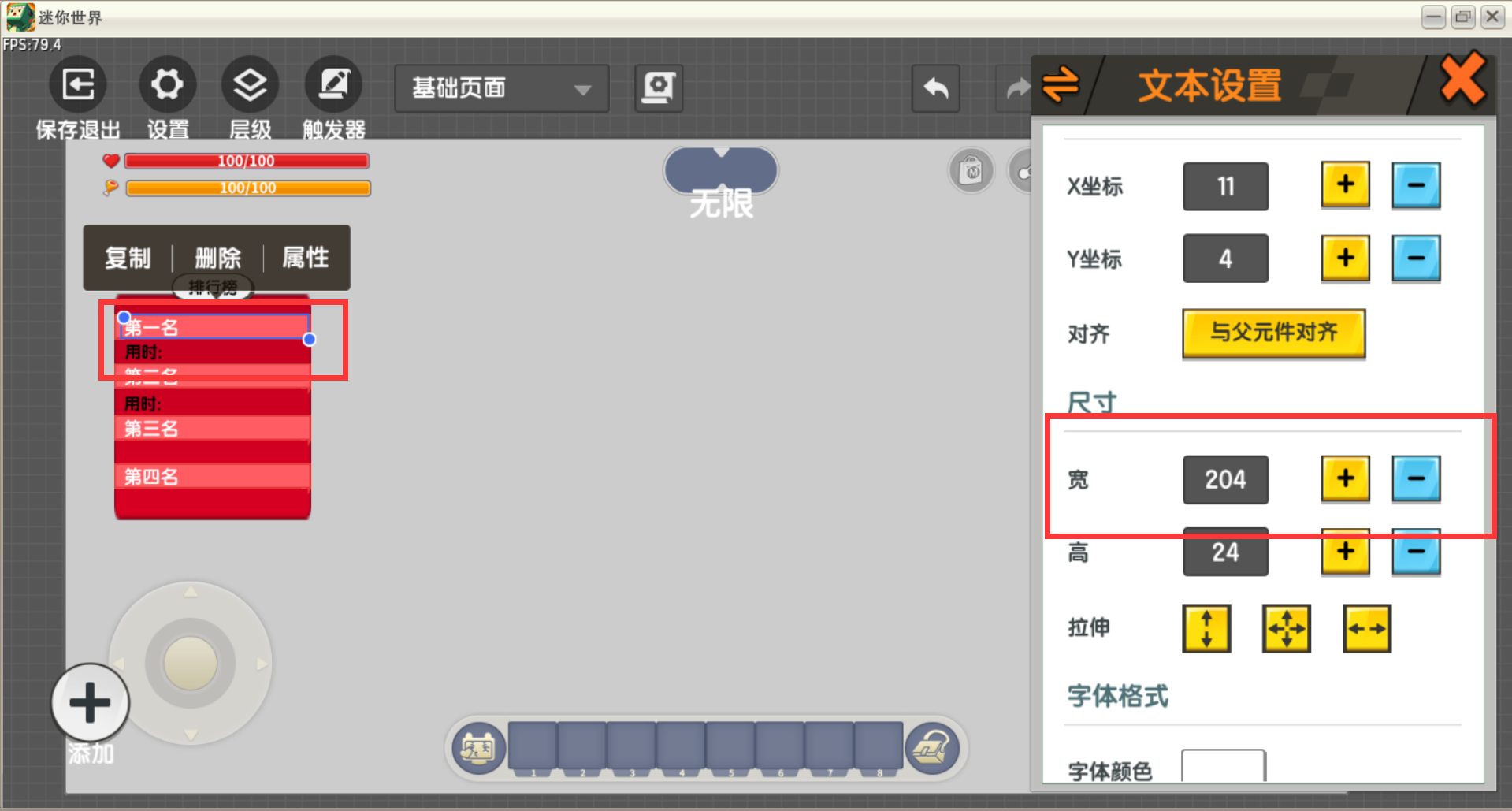The width and height of the screenshot is (1512, 811).
Task: Open the settings gear icon
Action: [167, 84]
